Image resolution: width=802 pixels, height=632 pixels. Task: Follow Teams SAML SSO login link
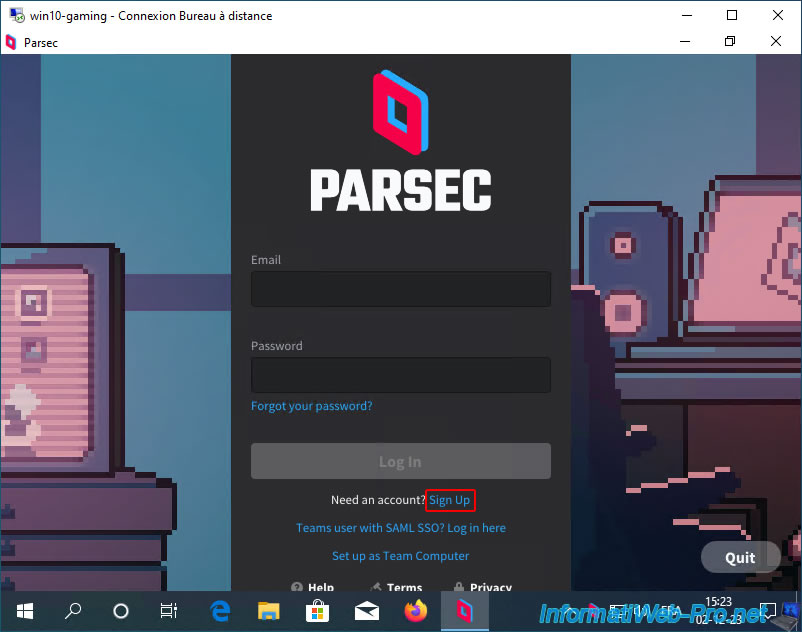click(x=400, y=528)
